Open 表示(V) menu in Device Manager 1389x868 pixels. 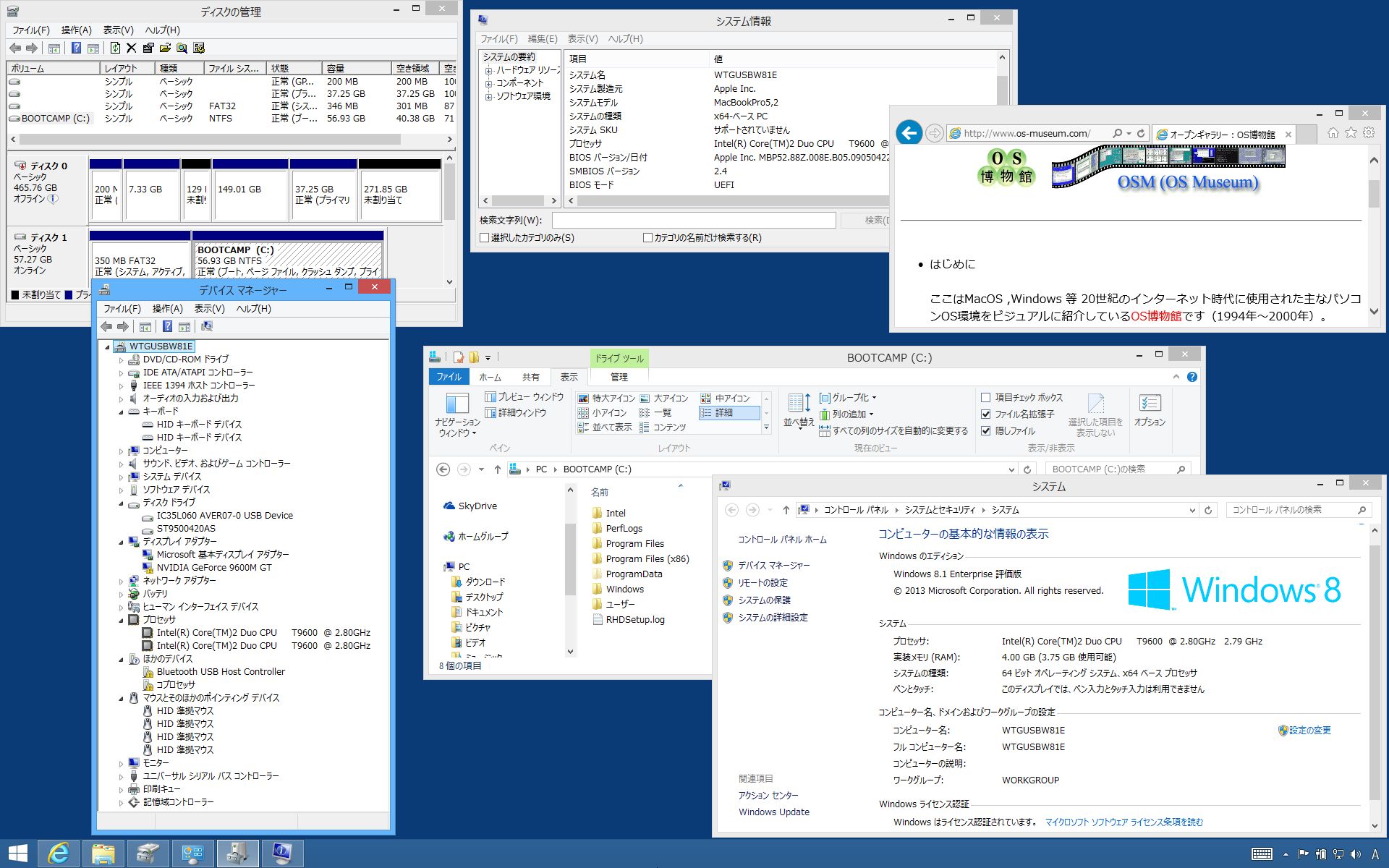(209, 309)
